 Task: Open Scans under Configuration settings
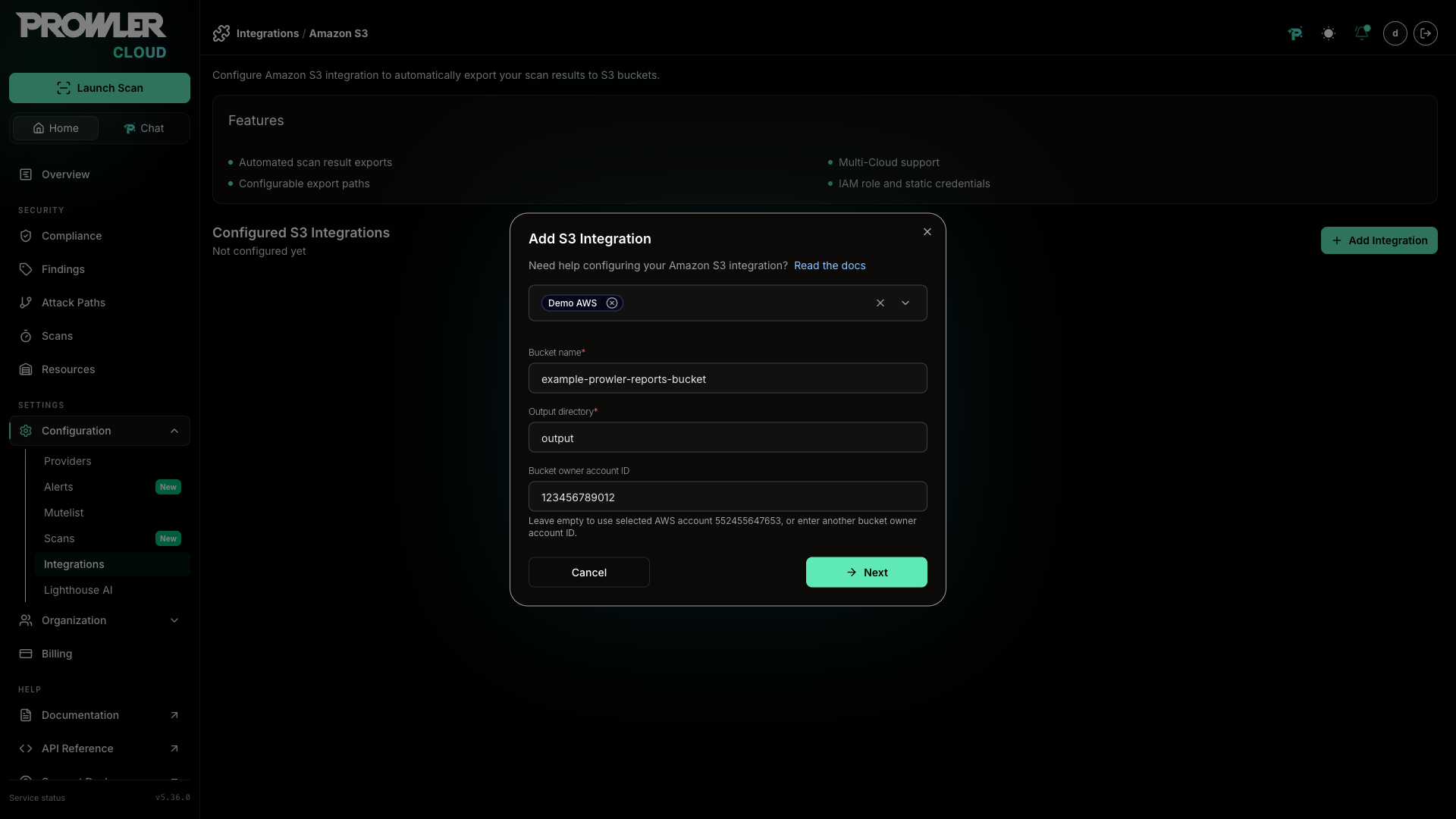pos(112,538)
